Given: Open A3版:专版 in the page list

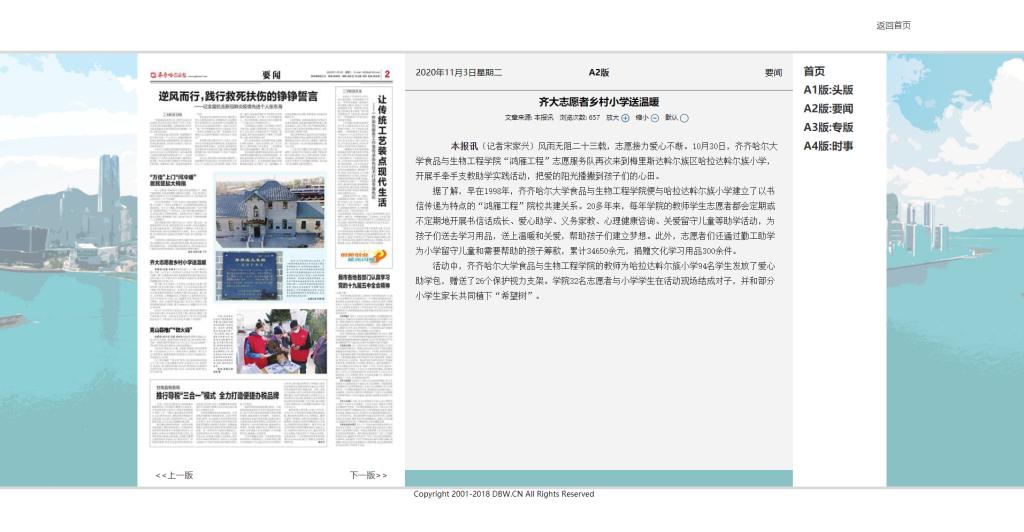Looking at the screenshot, I should (x=828, y=127).
